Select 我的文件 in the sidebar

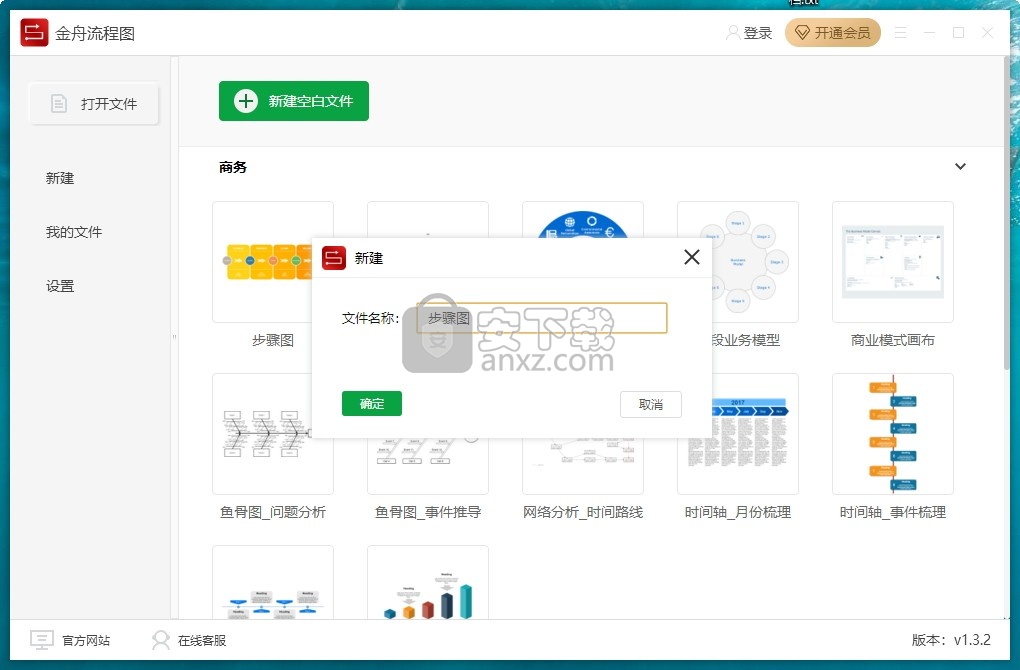pos(74,232)
